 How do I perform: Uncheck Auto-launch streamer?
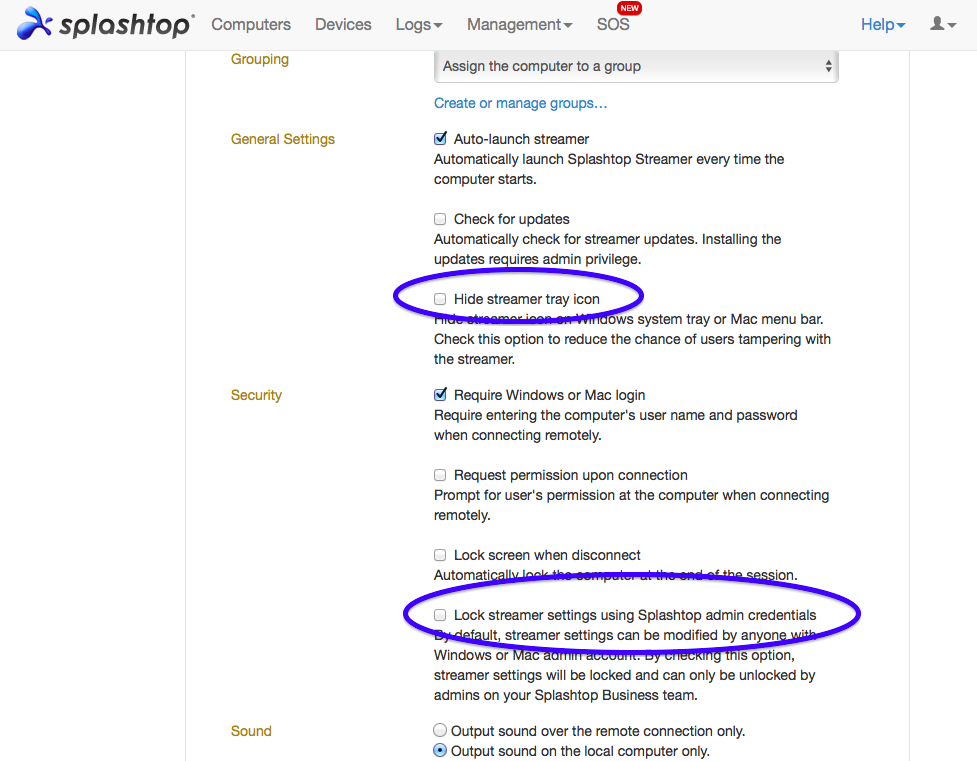point(441,138)
